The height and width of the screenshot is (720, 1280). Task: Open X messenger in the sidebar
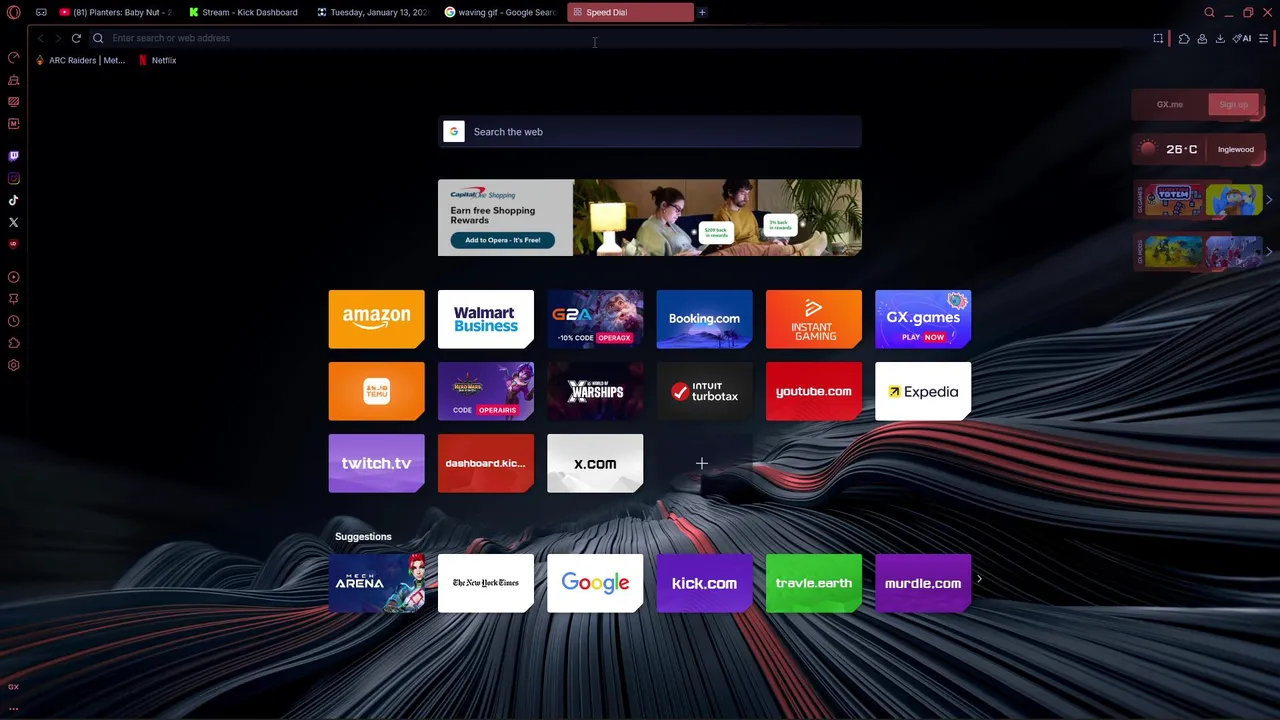[14, 222]
